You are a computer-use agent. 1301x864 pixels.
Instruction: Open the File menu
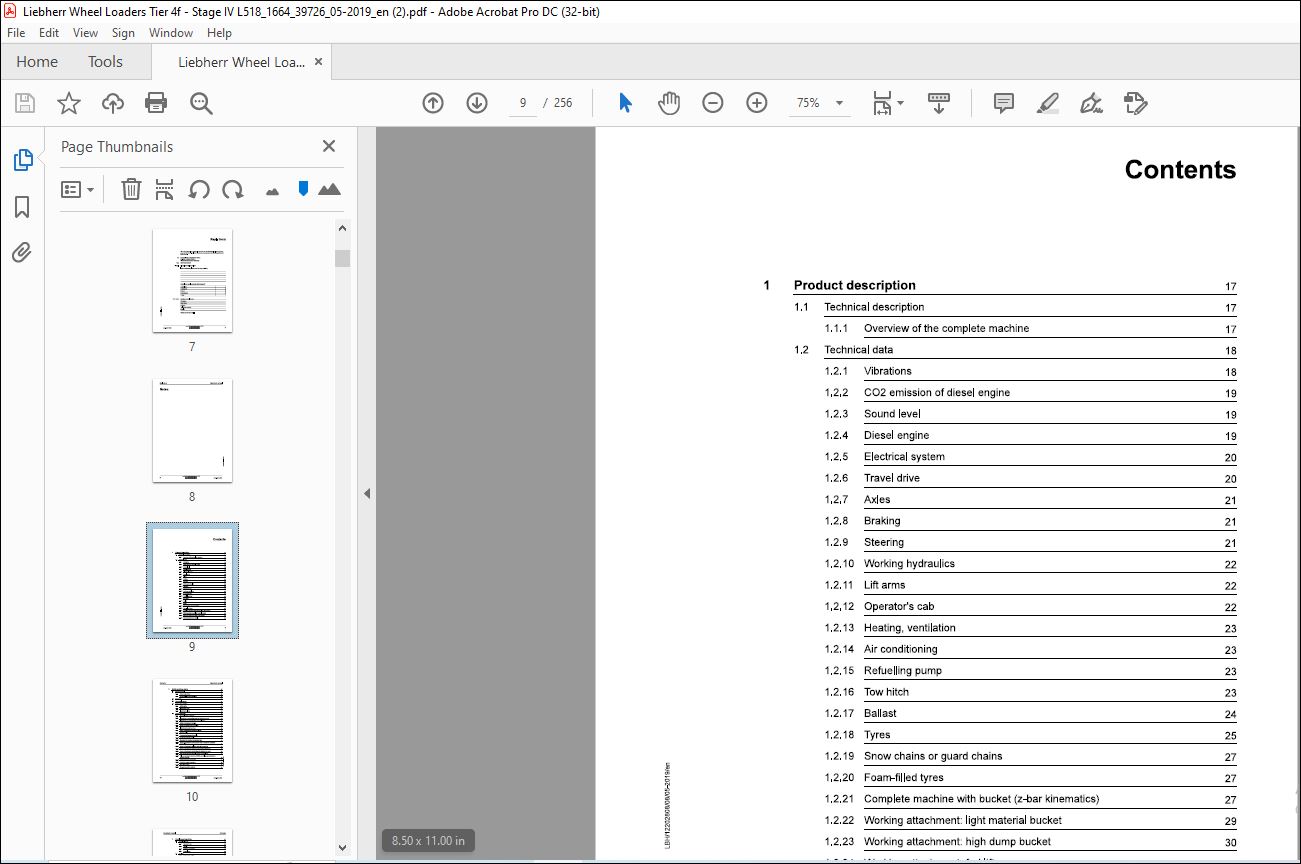click(16, 33)
